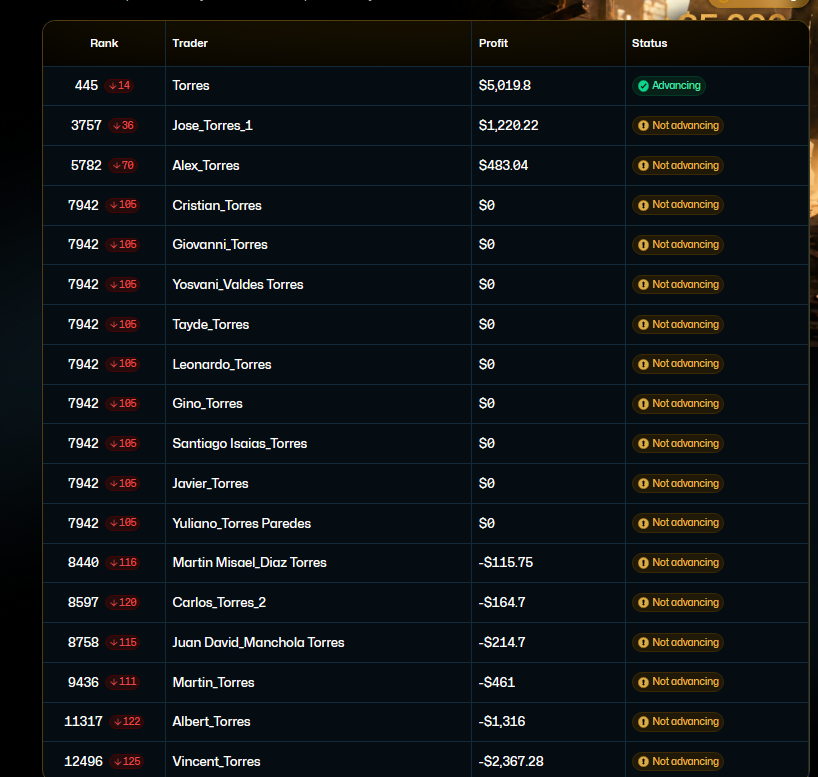Click the down 111 rank change indicator
The width and height of the screenshot is (818, 777).
pyautogui.click(x=123, y=682)
